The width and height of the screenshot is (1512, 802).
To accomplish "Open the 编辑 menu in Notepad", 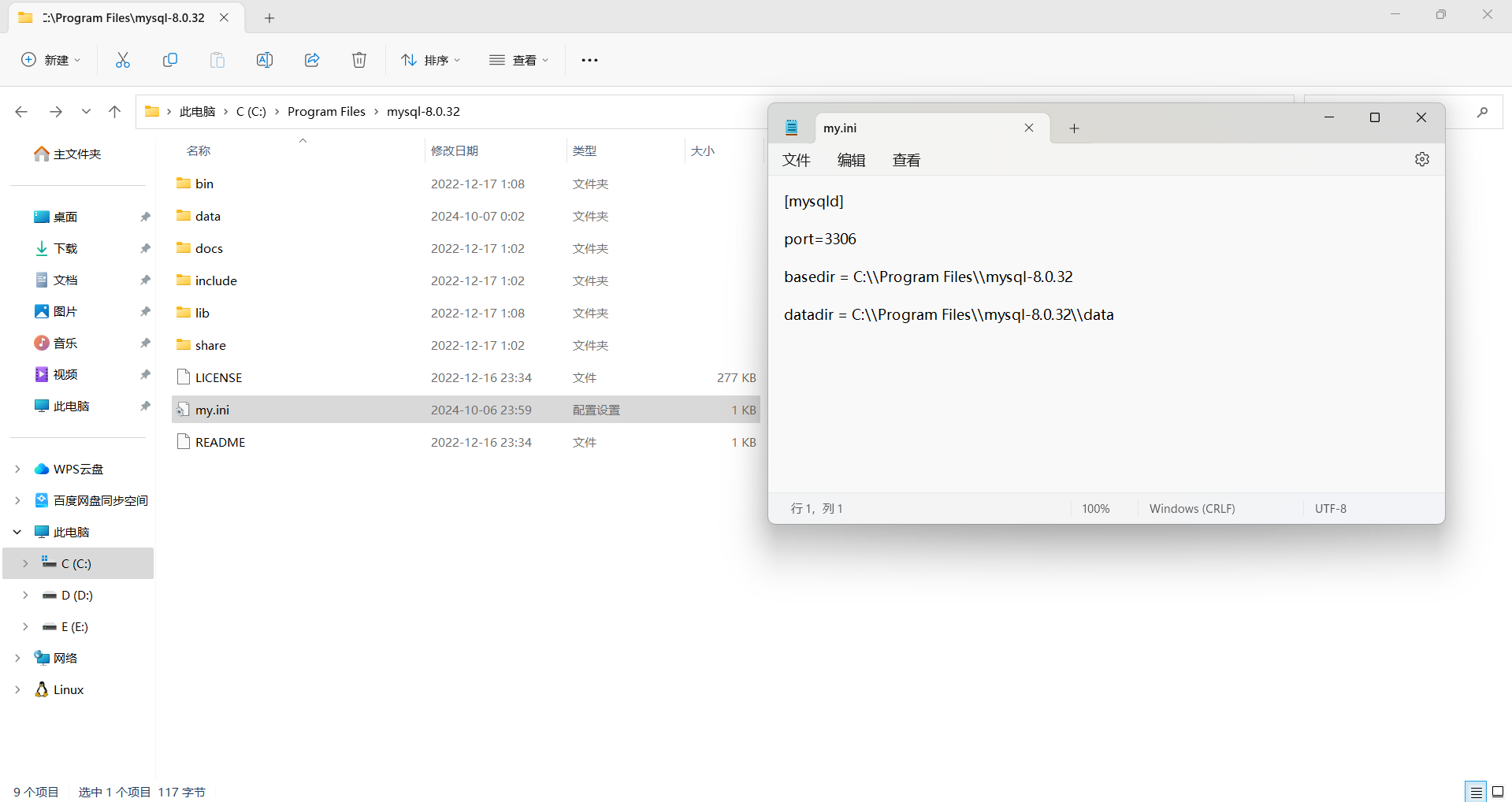I will (x=851, y=160).
